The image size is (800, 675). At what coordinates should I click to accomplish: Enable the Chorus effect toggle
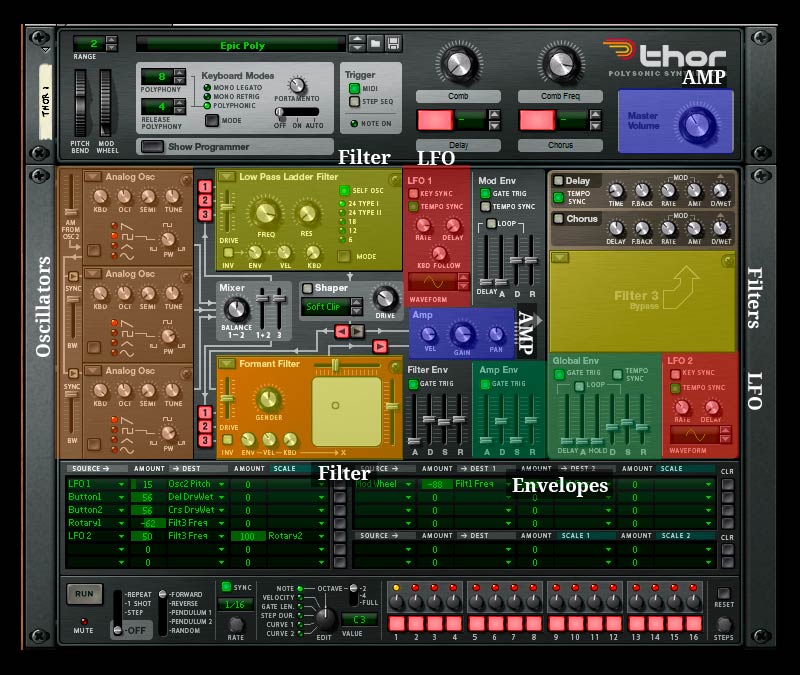(x=559, y=218)
